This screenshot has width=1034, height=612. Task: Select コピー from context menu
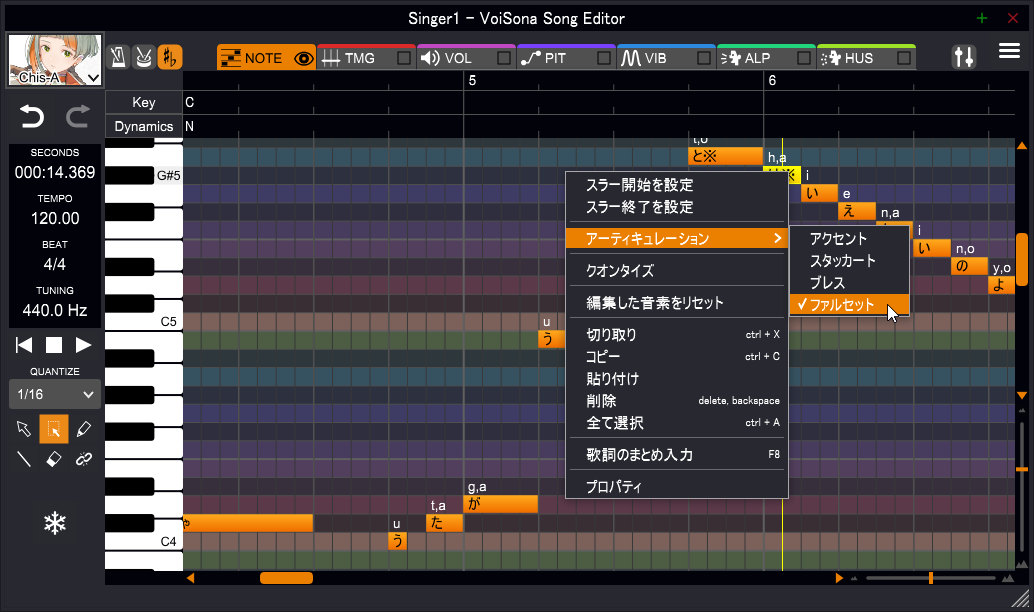677,356
